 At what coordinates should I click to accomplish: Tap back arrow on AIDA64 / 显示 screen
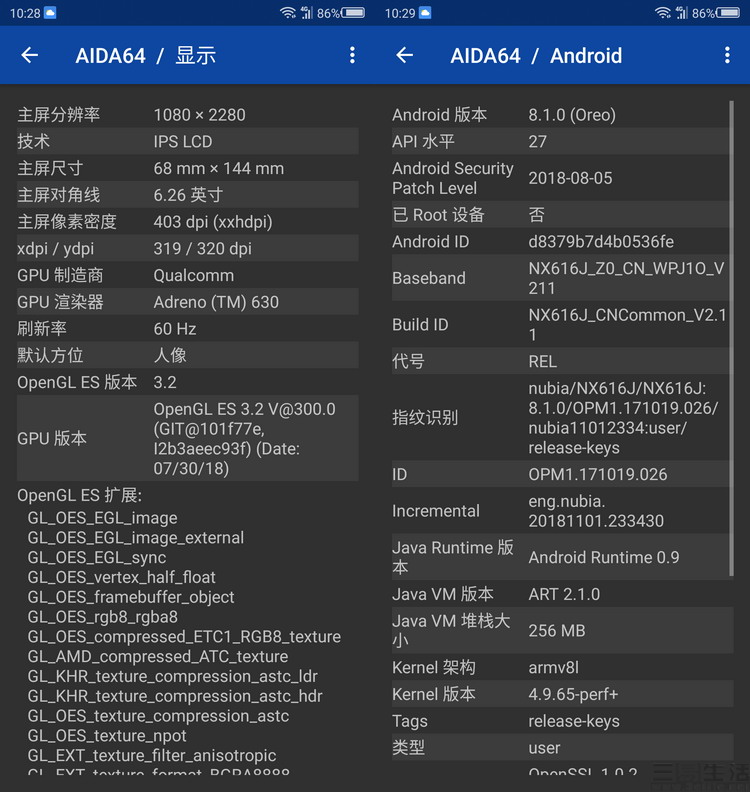pyautogui.click(x=30, y=56)
